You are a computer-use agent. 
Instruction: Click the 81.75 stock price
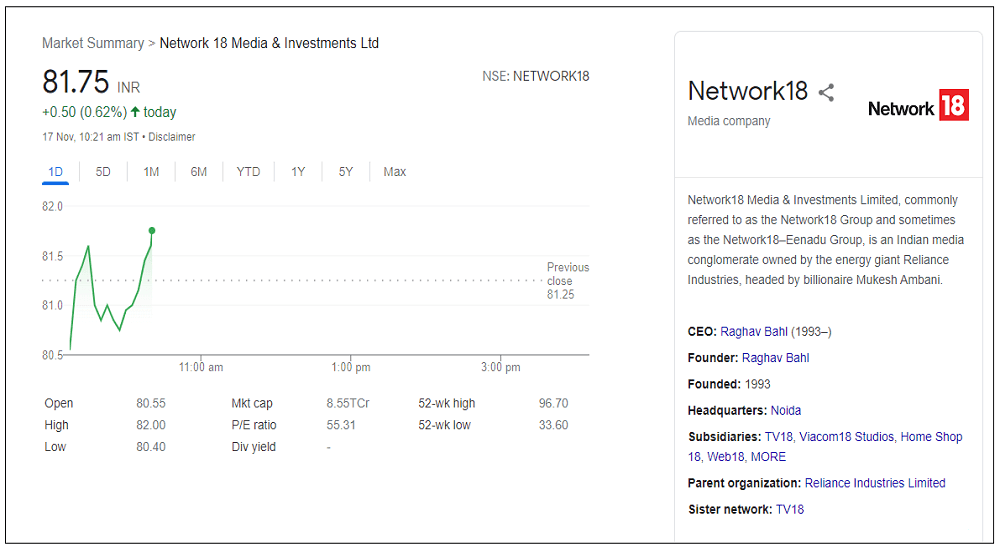[x=76, y=82]
